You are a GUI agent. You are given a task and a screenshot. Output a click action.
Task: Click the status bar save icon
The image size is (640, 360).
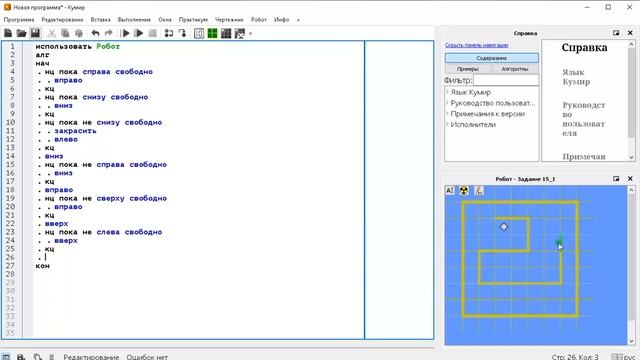tap(21, 357)
